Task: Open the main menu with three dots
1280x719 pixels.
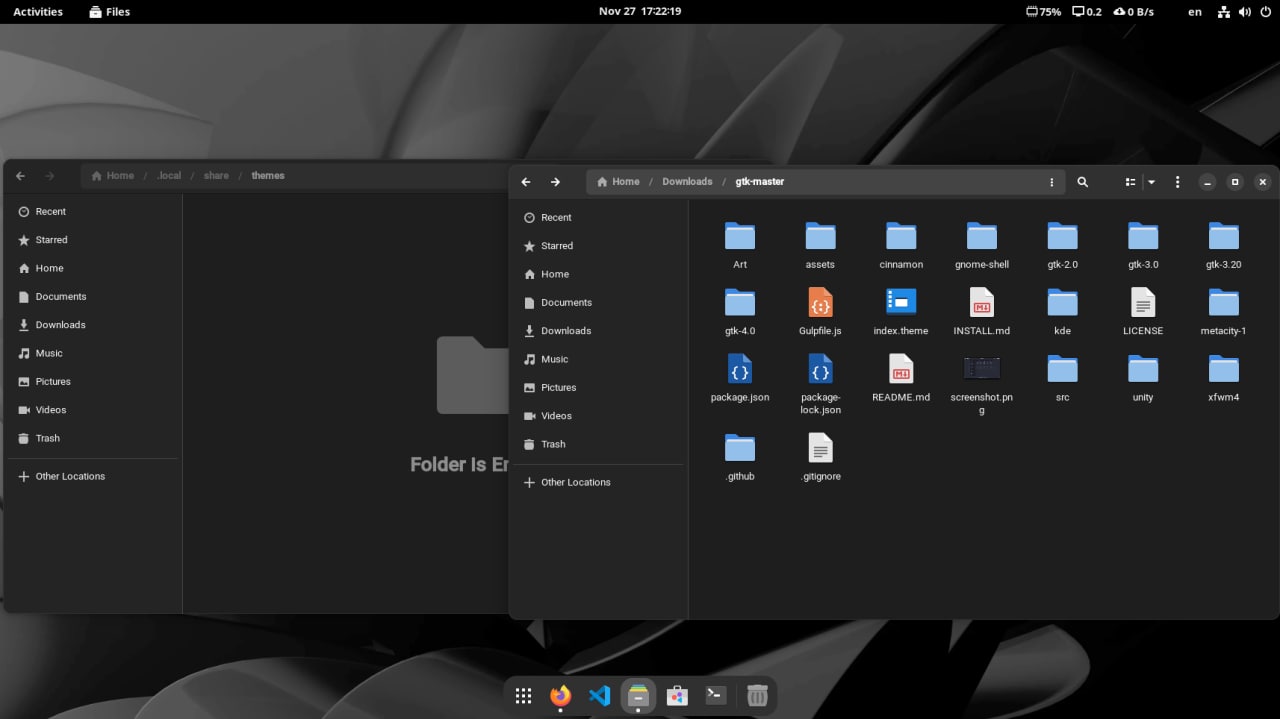Action: (1177, 182)
